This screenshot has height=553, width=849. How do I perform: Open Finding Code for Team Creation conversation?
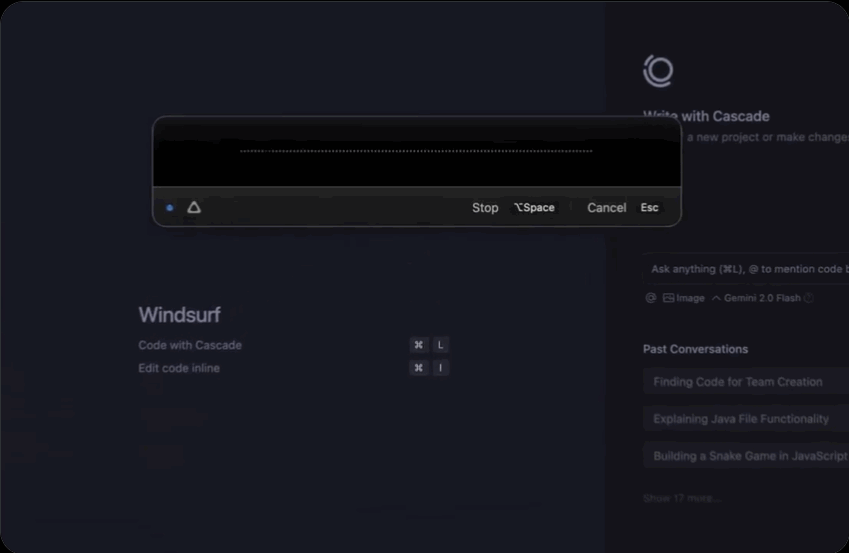[x=746, y=382]
